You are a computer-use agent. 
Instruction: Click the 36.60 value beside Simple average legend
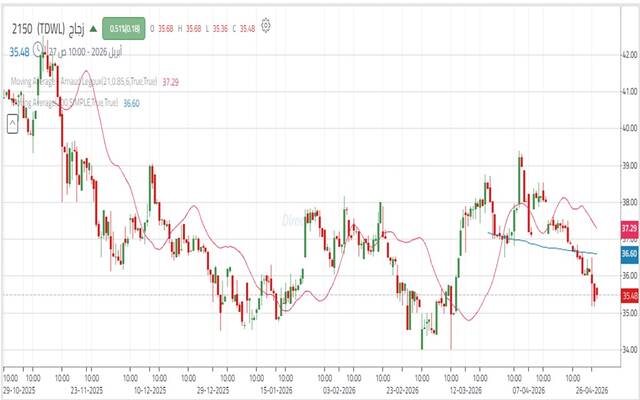131,102
